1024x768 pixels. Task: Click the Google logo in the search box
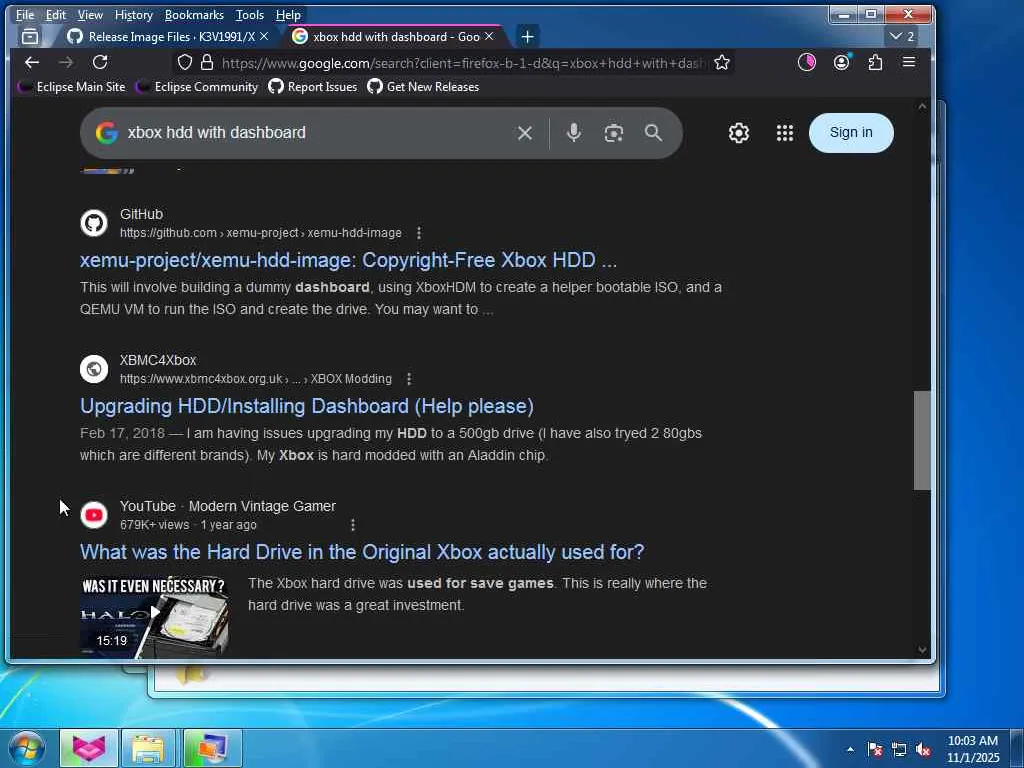tap(106, 133)
